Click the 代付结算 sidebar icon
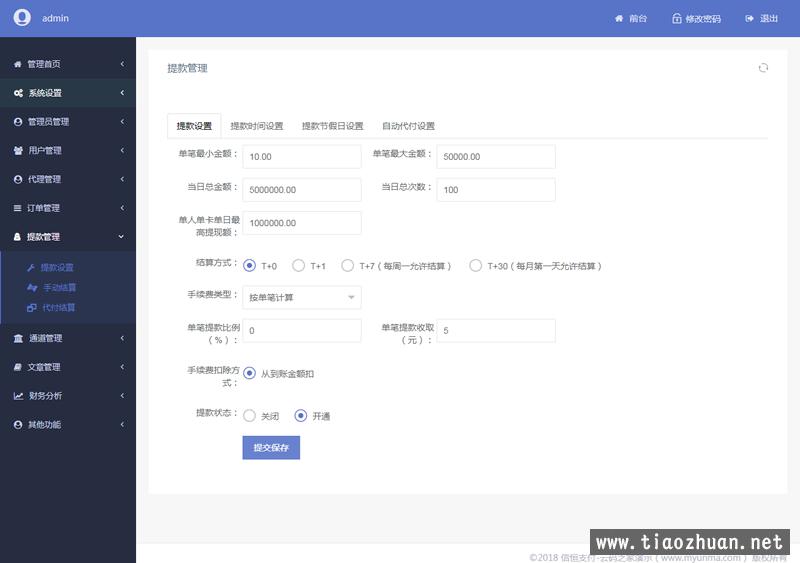Screen dimensions: 800x563 point(31,308)
